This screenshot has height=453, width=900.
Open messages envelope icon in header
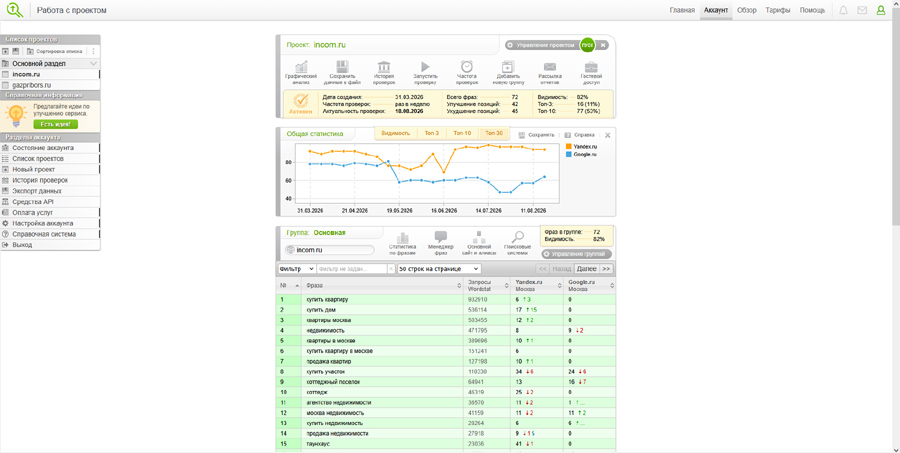(862, 10)
